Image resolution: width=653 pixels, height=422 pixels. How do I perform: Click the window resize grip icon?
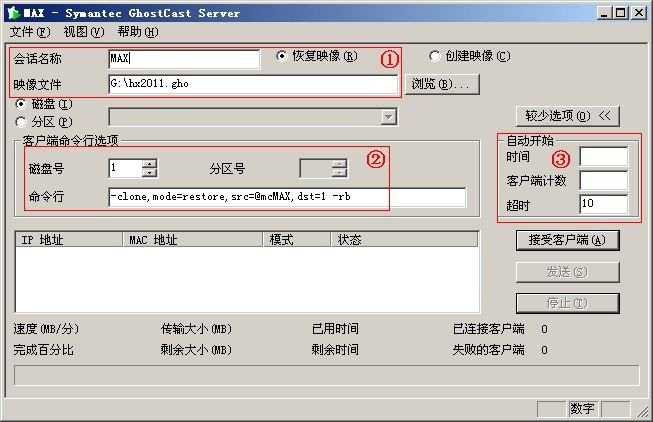coord(643,411)
